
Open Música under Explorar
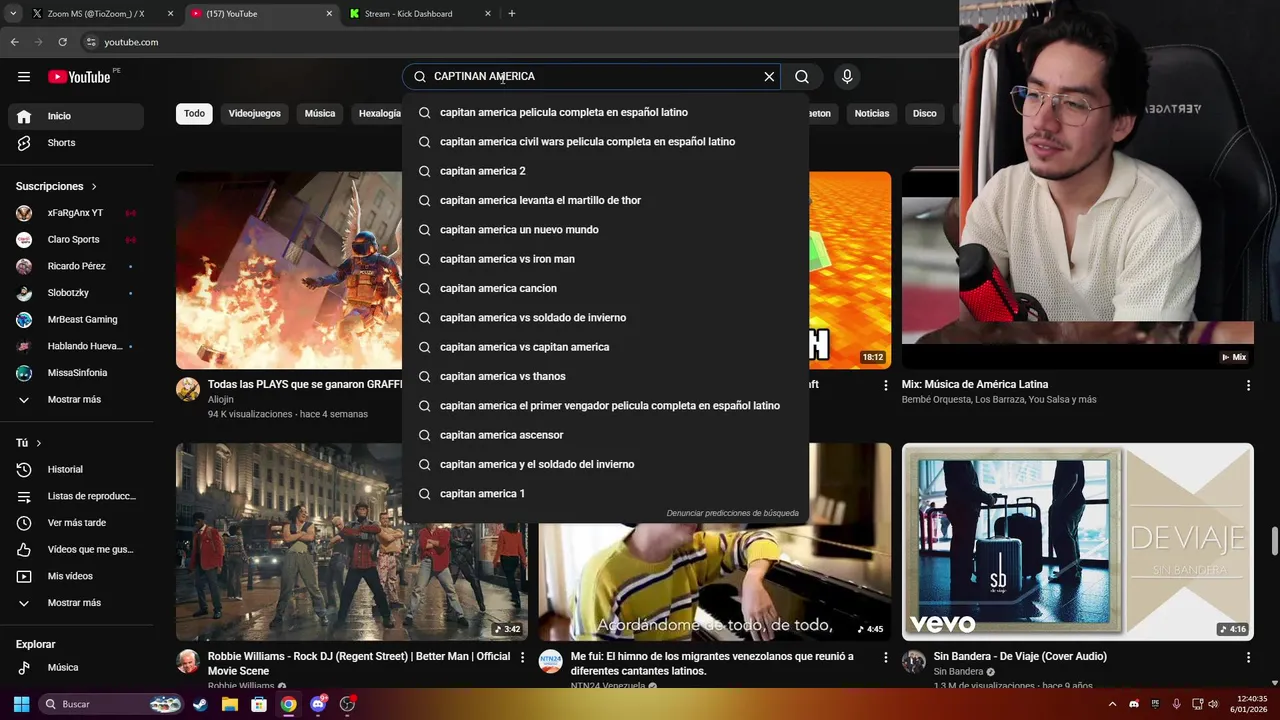(76, 667)
